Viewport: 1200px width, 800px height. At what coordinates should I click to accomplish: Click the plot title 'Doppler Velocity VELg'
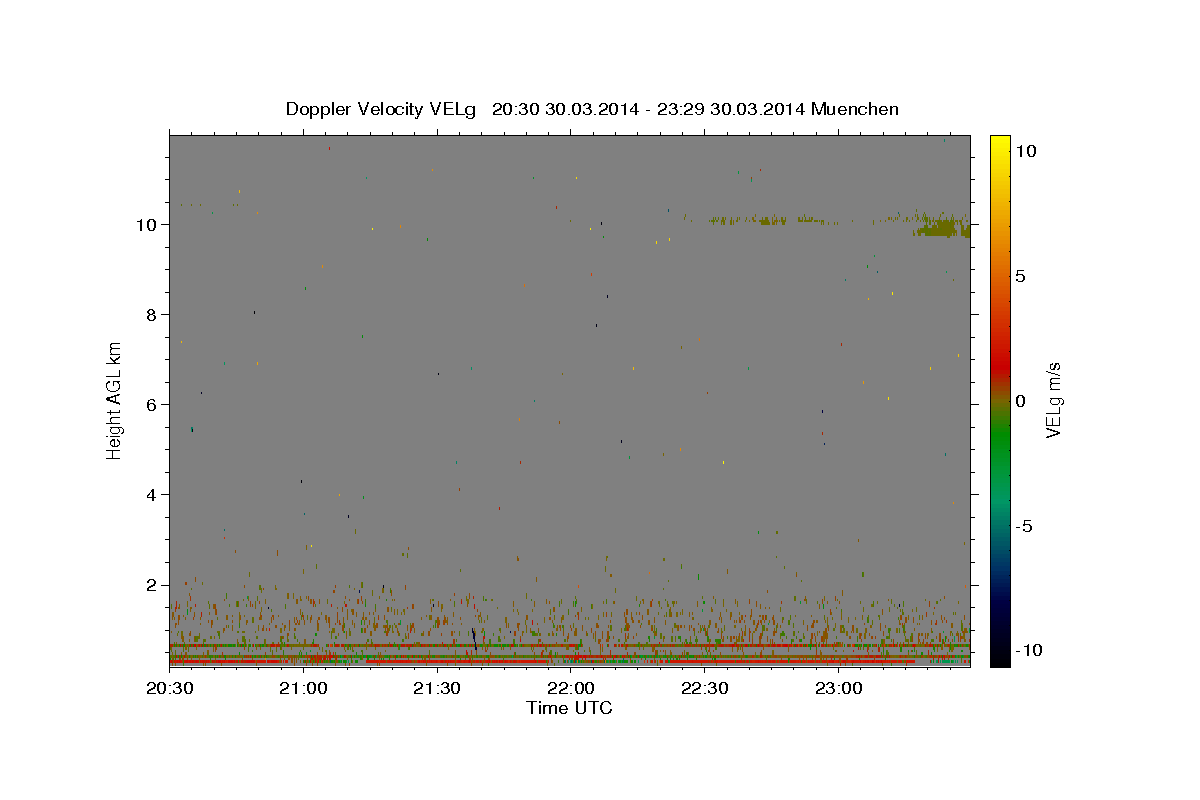pyautogui.click(x=382, y=109)
